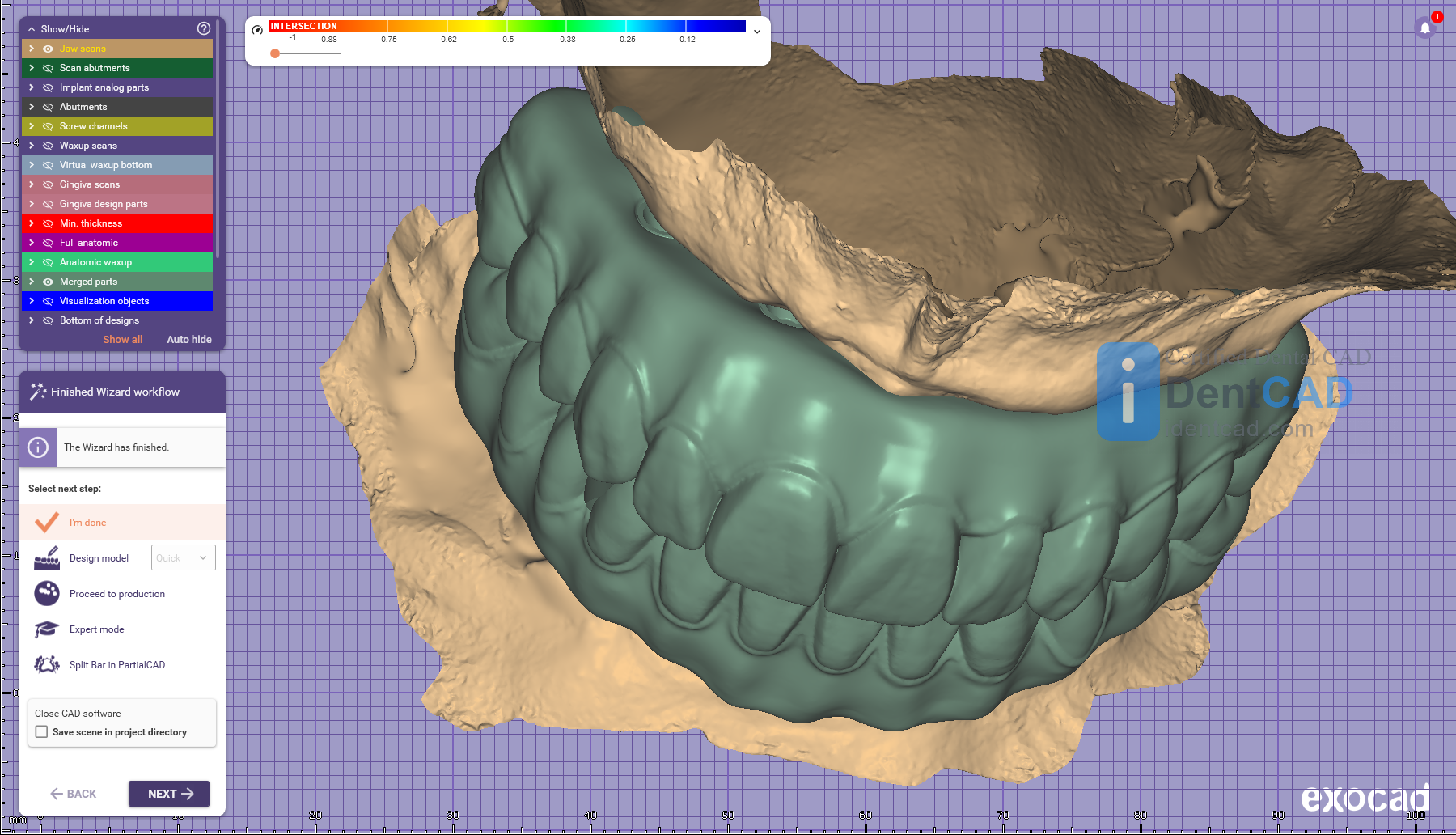The image size is (1456, 835).
Task: Click the intersection slider handle
Action: [275, 53]
